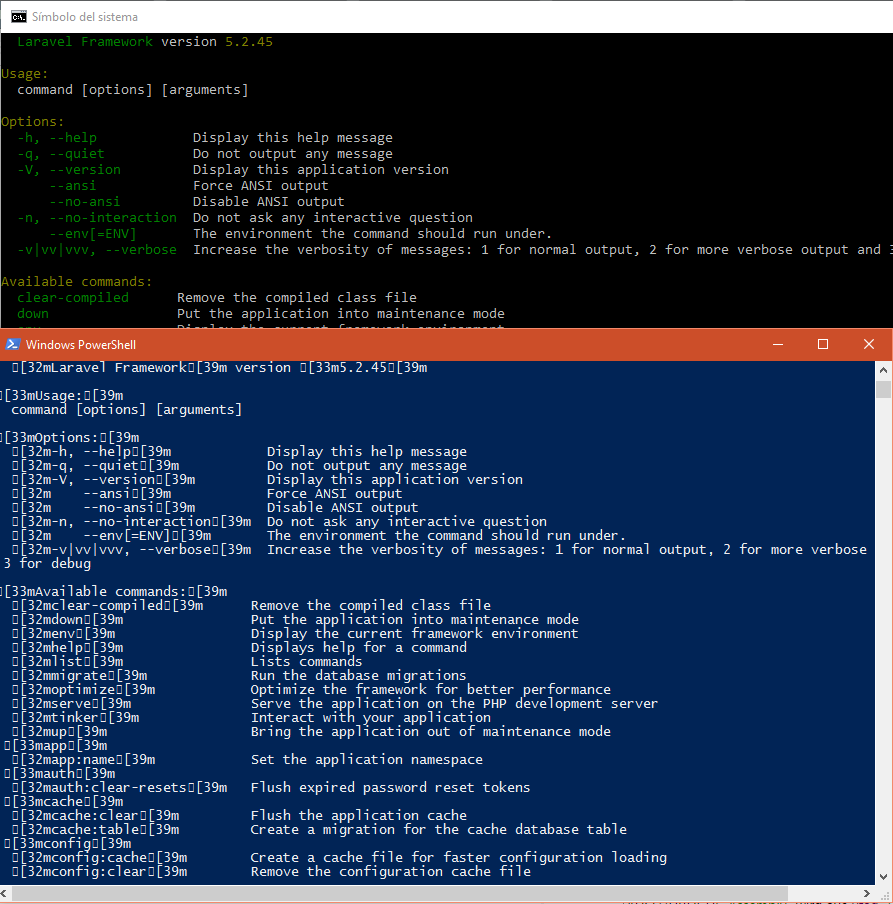Click '[33mcache' group heading in PowerShell
Image resolution: width=893 pixels, height=904 pixels.
pos(64,802)
